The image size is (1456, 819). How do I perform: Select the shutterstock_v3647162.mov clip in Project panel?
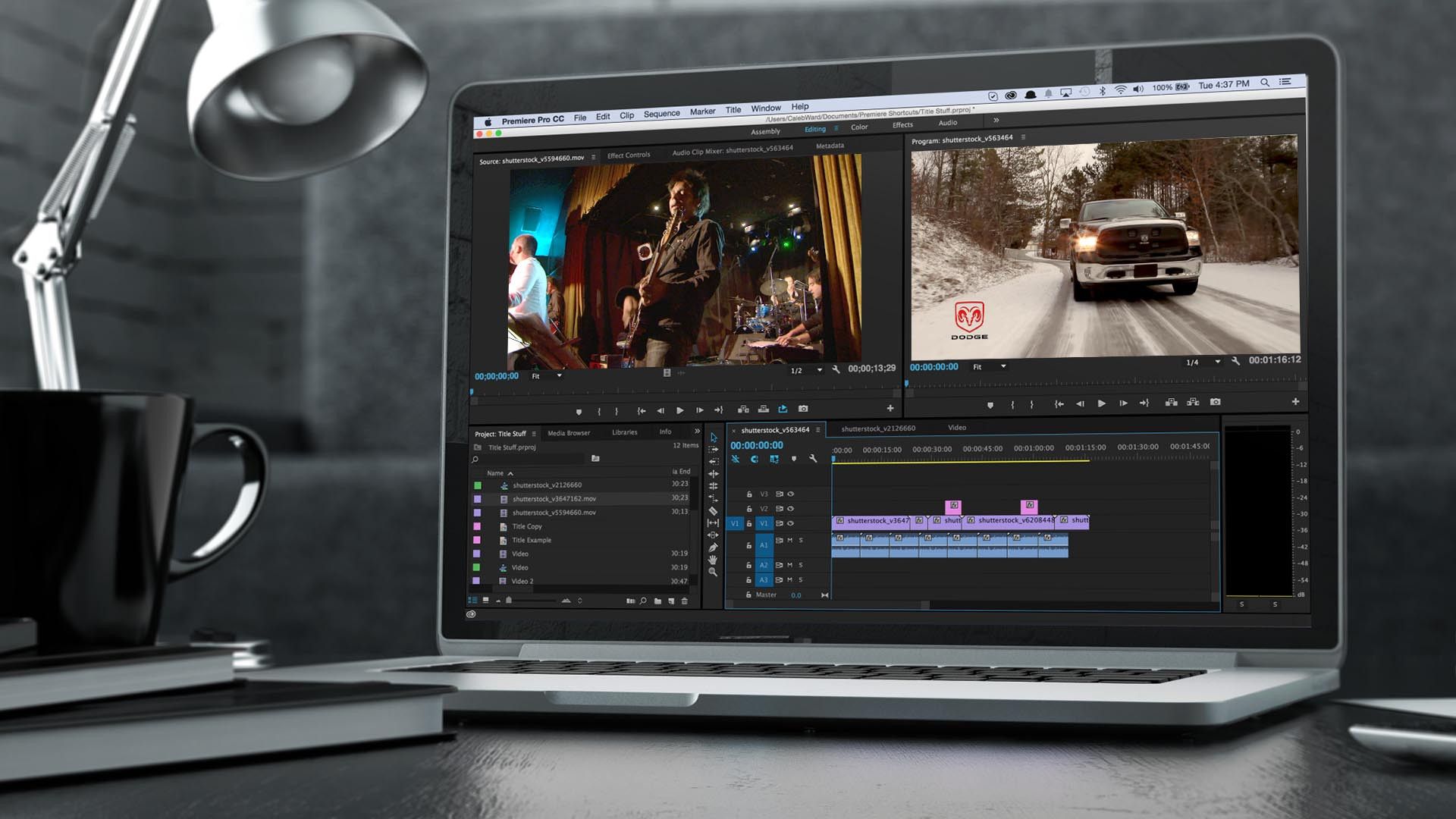point(553,499)
